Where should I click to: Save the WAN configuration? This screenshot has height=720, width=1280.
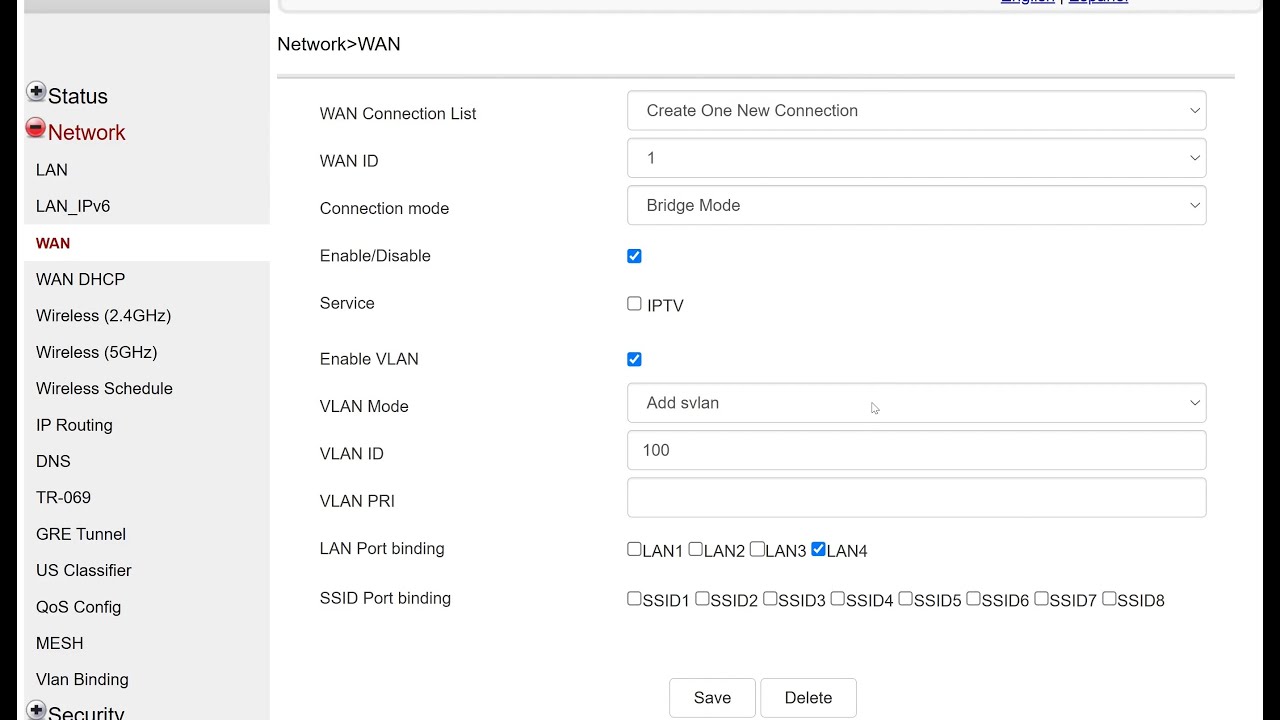click(712, 698)
